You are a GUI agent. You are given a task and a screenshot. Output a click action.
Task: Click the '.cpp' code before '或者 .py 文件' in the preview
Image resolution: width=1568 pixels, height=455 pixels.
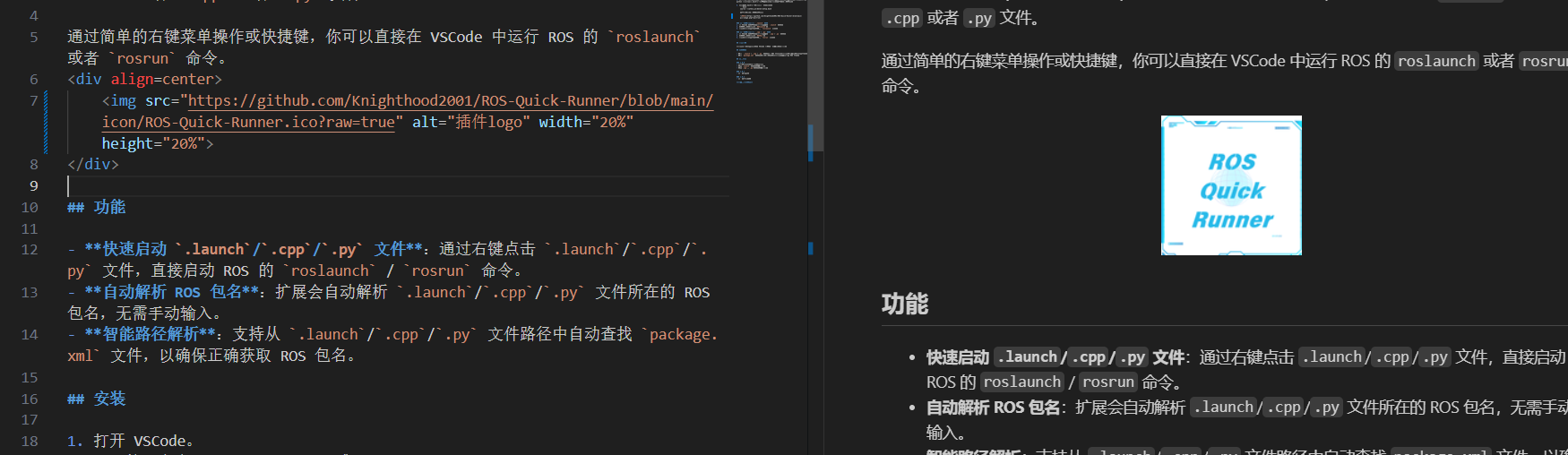(902, 18)
